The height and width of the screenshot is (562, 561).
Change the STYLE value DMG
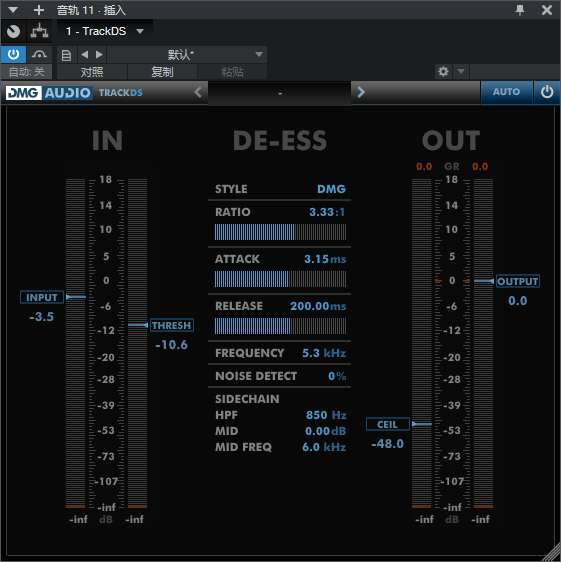pyautogui.click(x=331, y=189)
